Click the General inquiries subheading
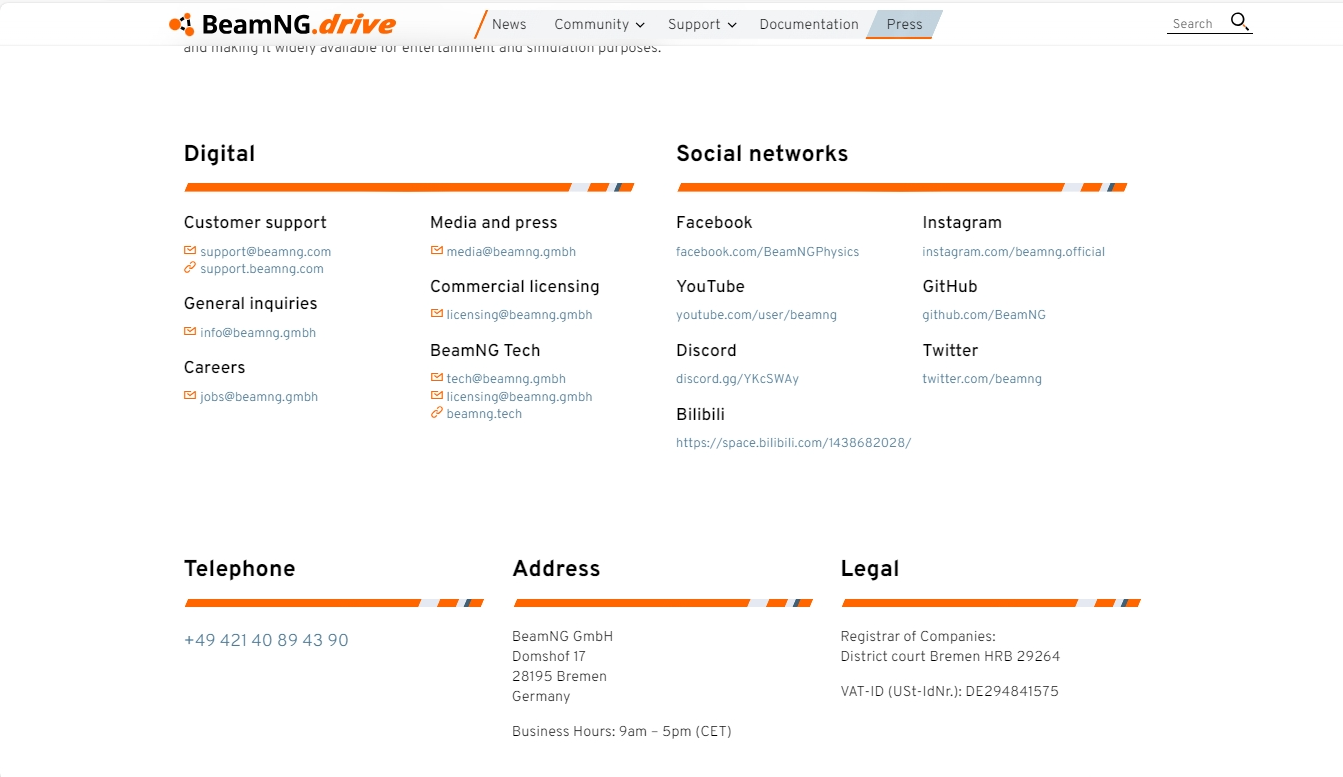The width and height of the screenshot is (1343, 777). click(x=250, y=304)
